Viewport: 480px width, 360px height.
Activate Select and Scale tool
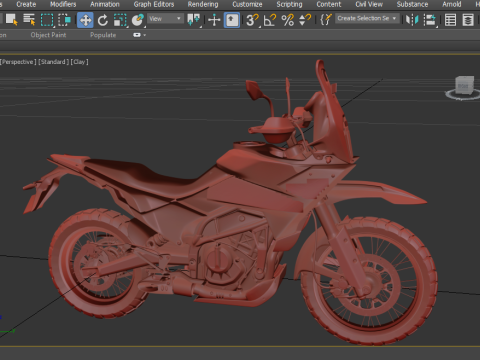point(120,20)
